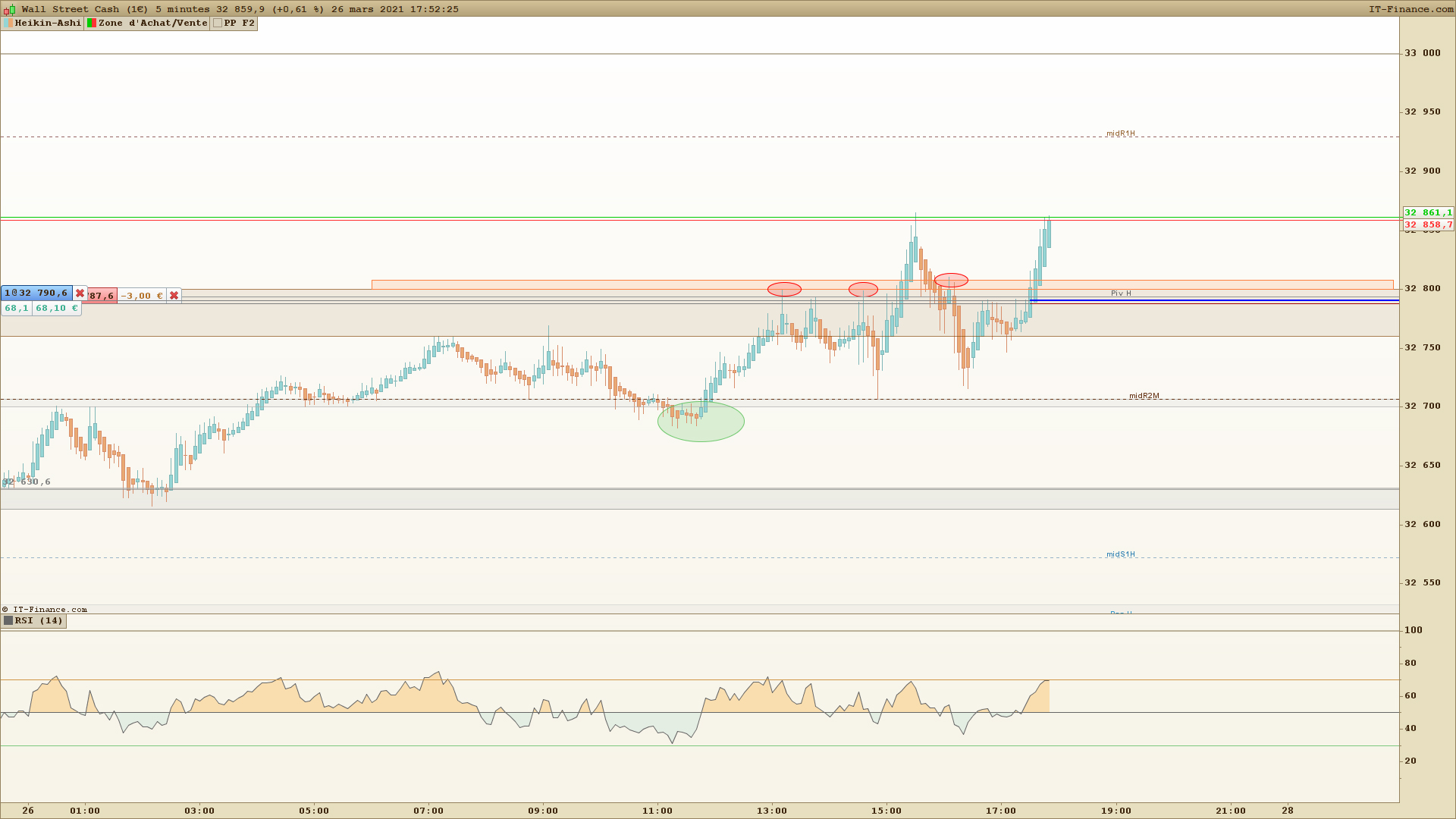Click the green 32 861,1 price label

coord(1428,213)
